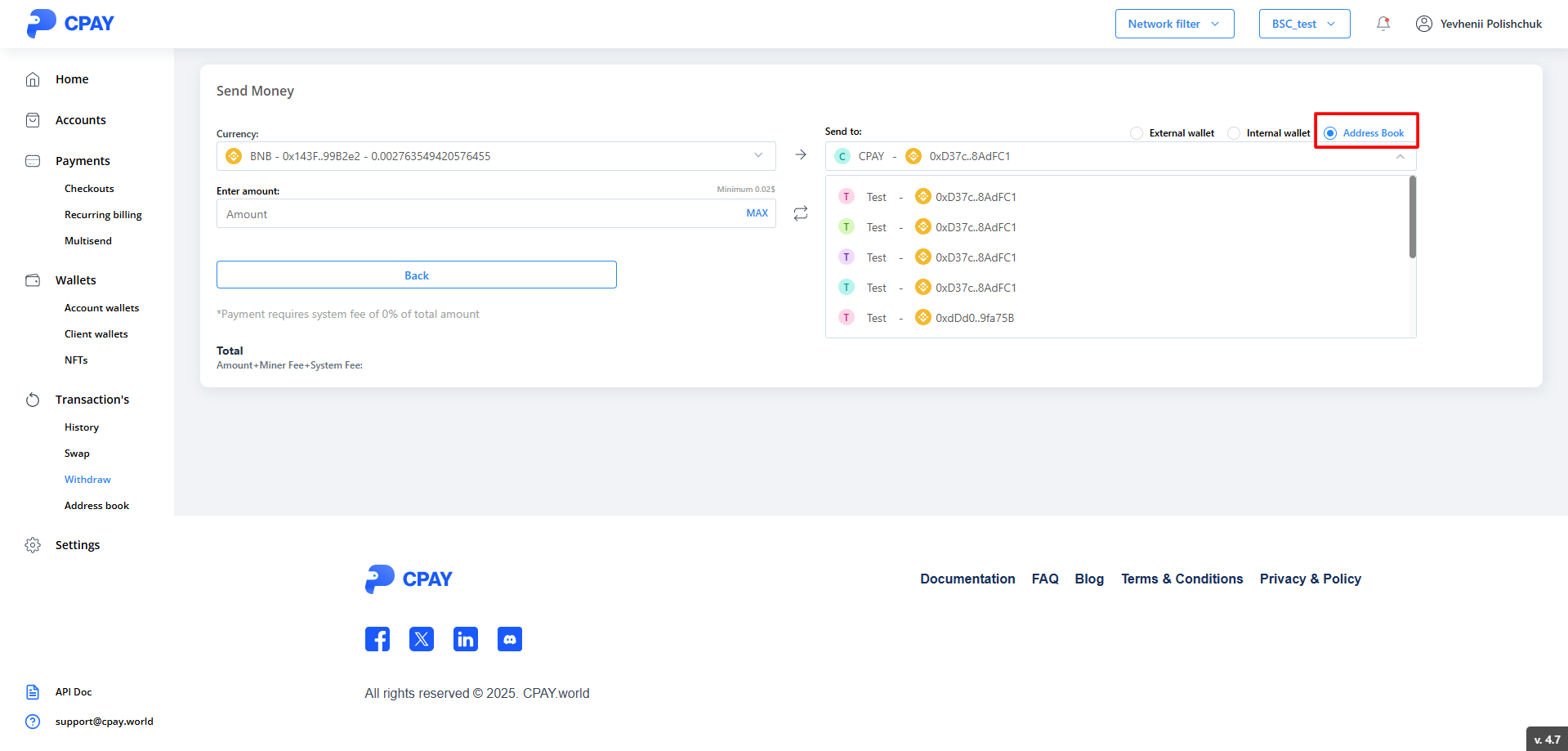1568x751 pixels.
Task: Click the Accounts sidebar icon
Action: (x=33, y=120)
